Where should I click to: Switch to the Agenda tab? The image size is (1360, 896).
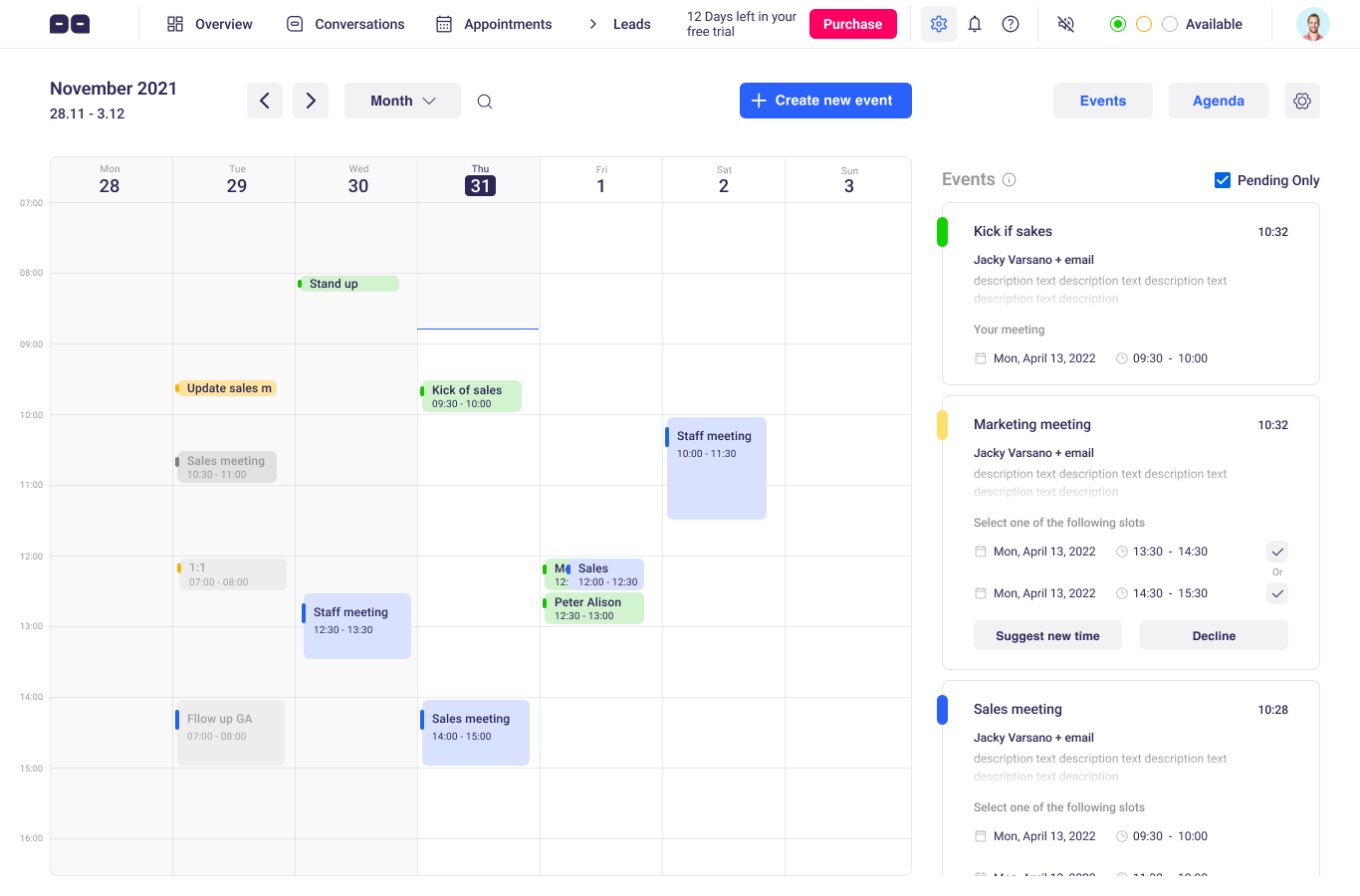1218,101
